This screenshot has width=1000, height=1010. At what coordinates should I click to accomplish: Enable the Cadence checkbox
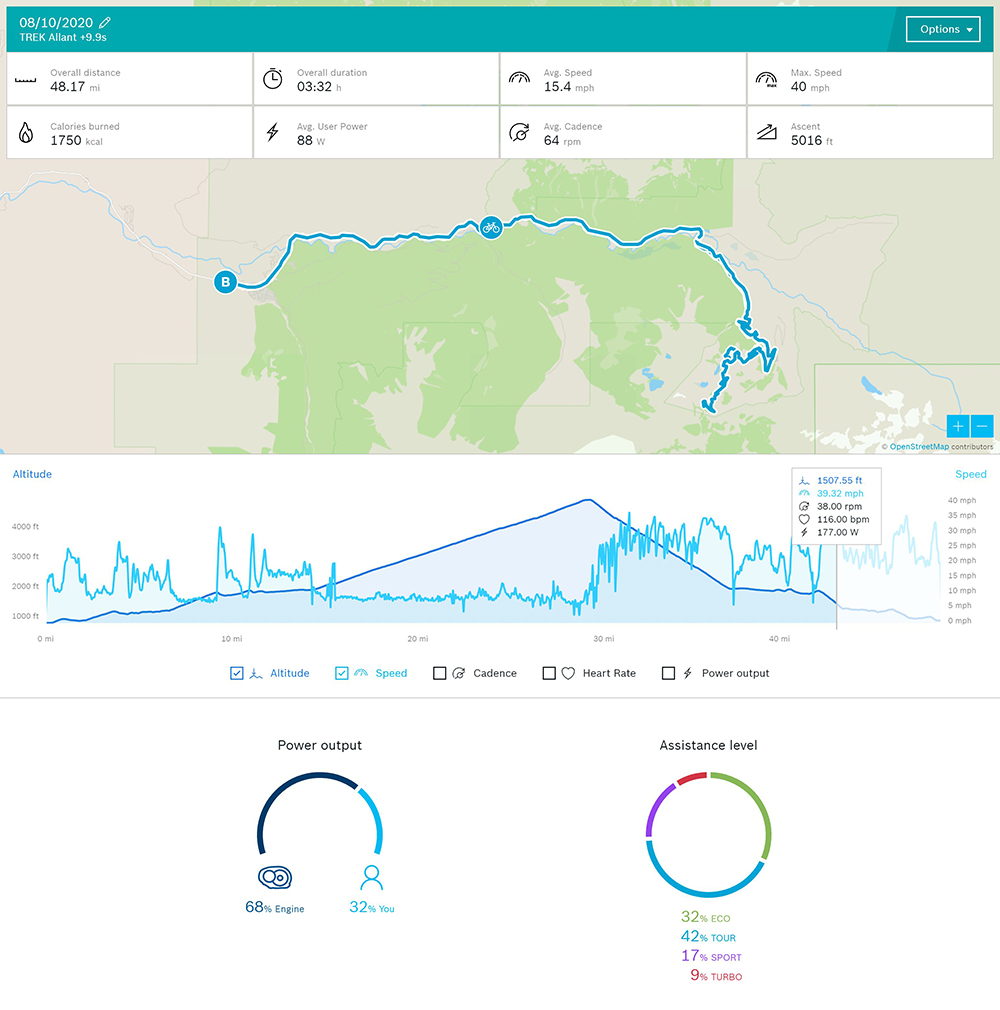440,673
